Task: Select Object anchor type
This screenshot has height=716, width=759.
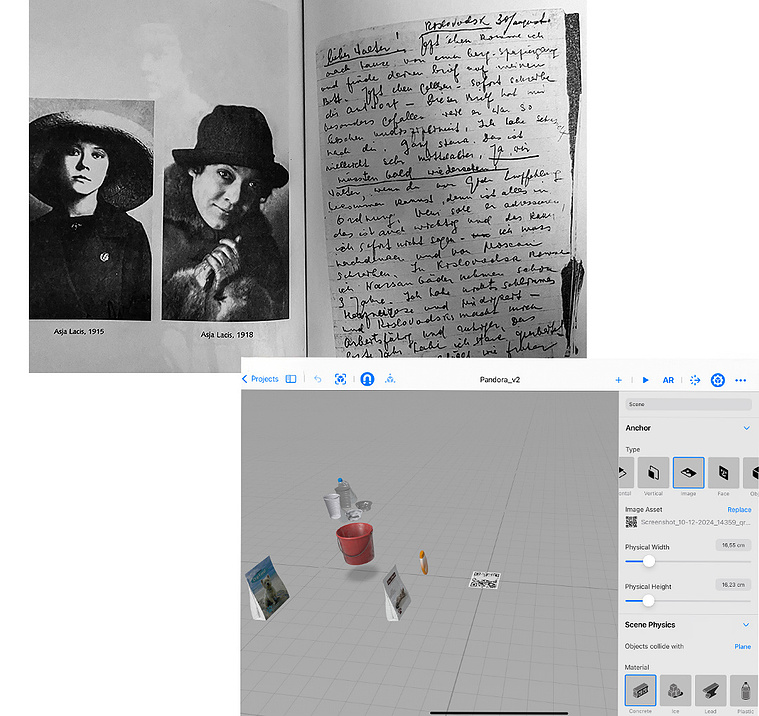Action: pos(752,473)
